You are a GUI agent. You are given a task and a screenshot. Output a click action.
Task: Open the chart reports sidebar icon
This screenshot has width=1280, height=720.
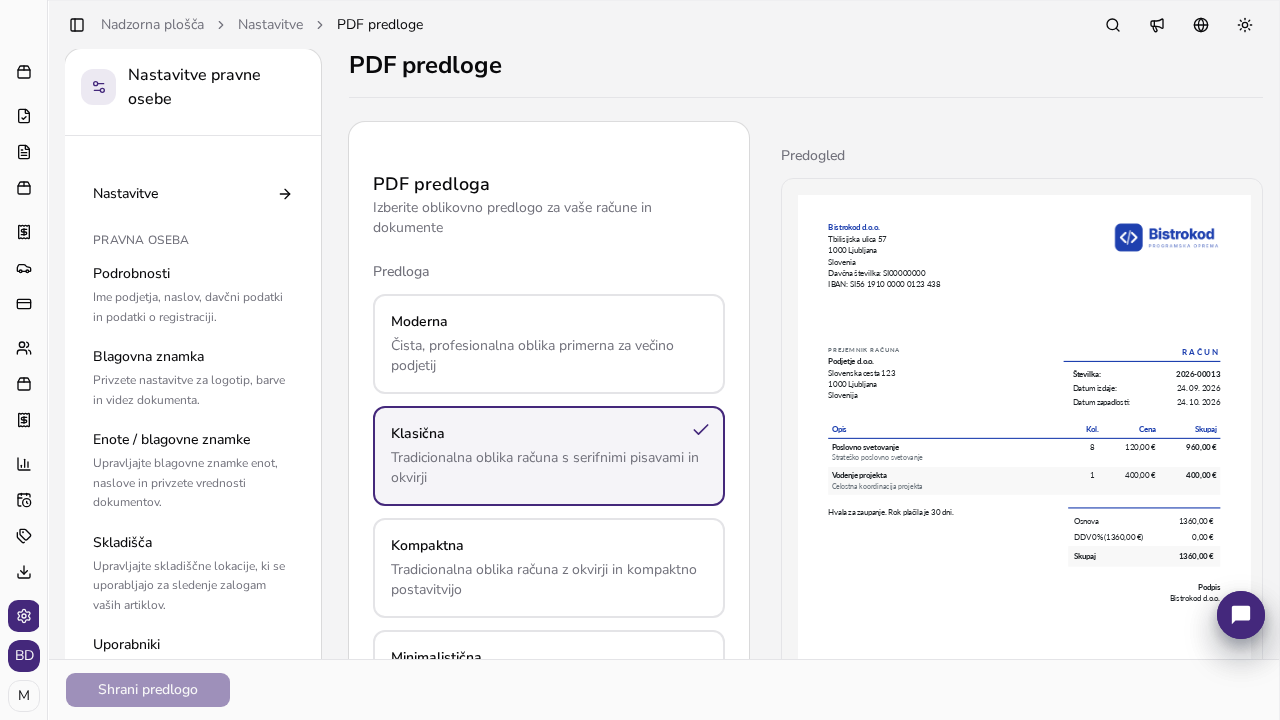[x=24, y=464]
